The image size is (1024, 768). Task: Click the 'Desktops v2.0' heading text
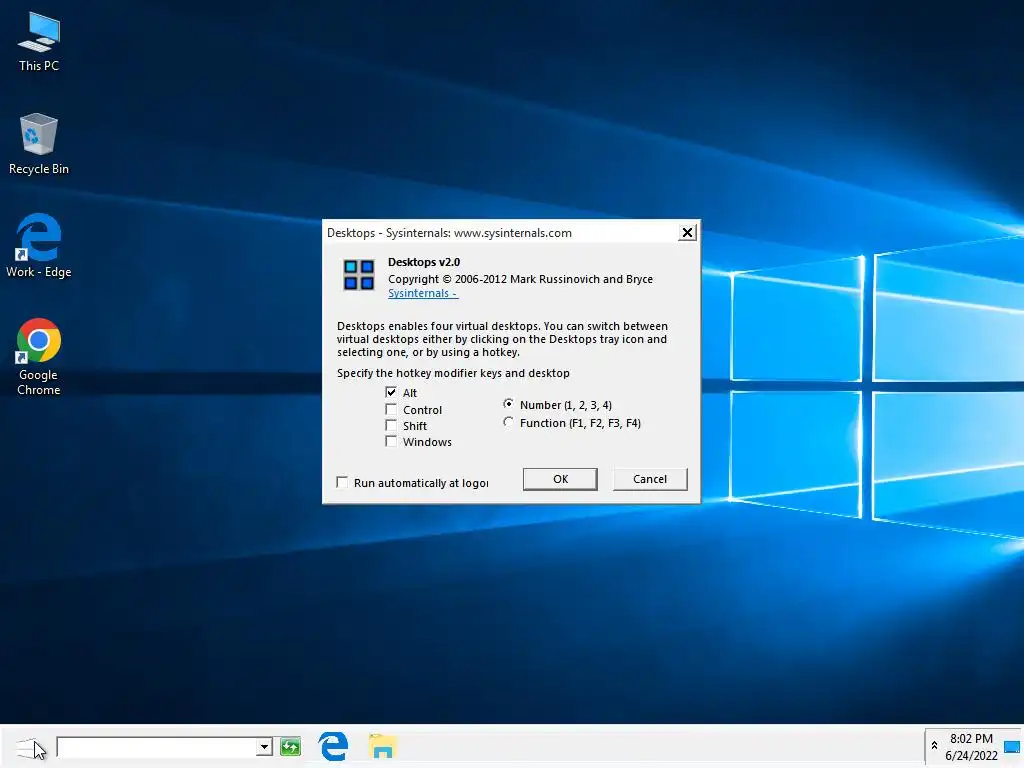[x=424, y=262]
